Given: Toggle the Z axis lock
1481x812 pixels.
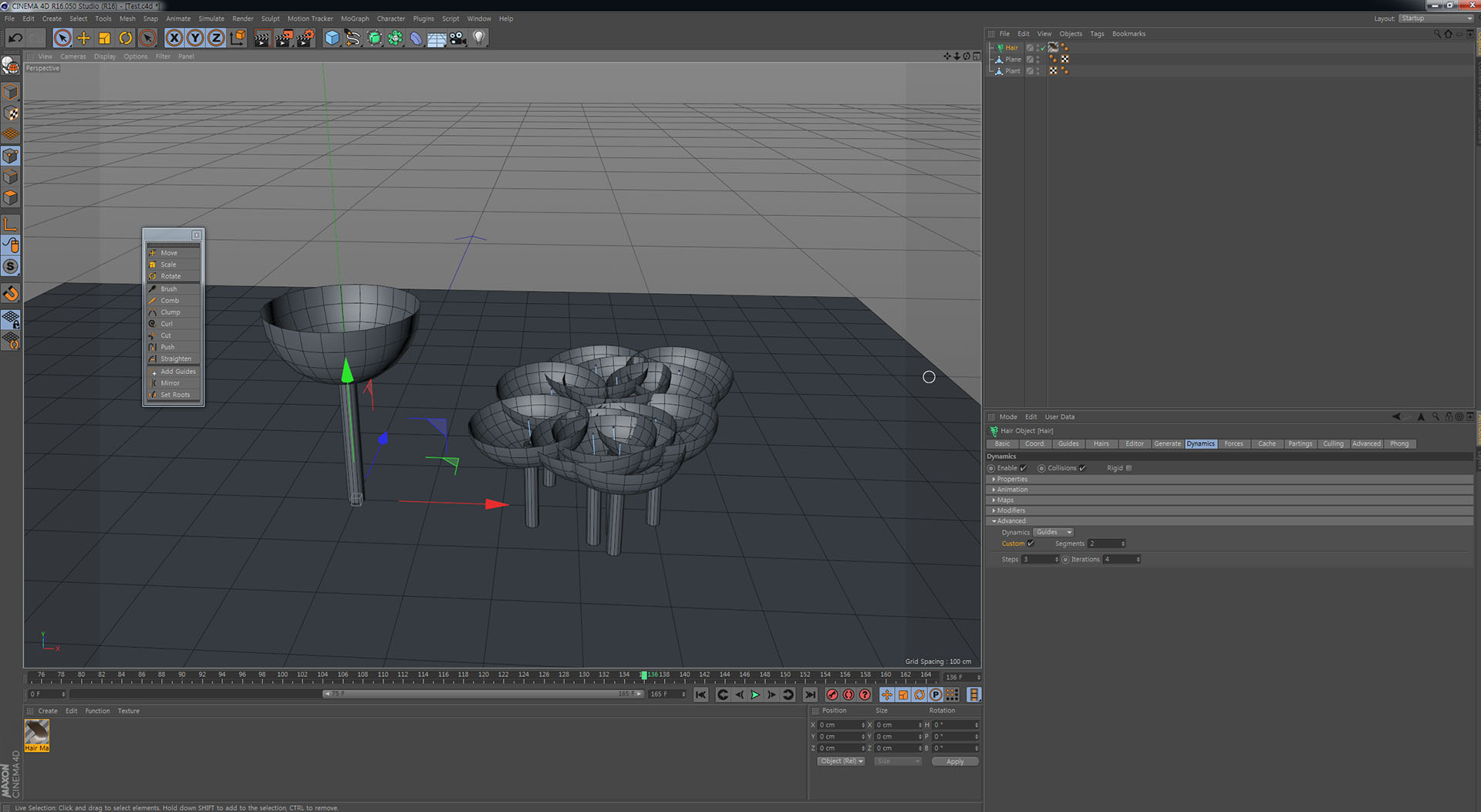Looking at the screenshot, I should pyautogui.click(x=216, y=38).
